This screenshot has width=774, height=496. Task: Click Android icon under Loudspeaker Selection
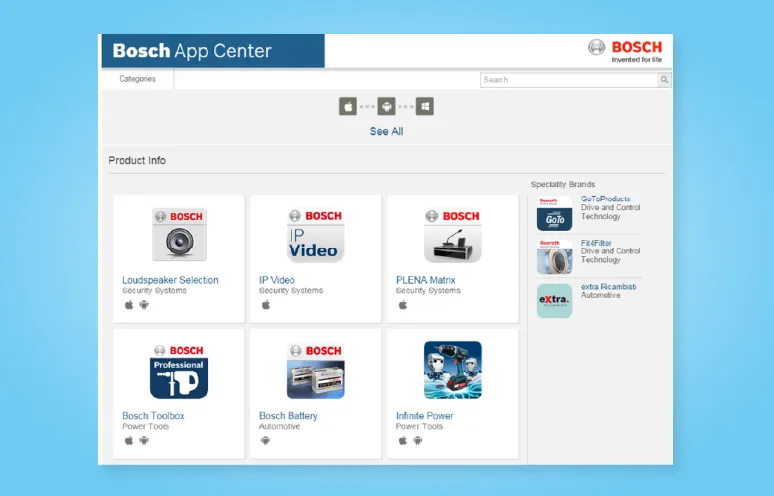point(144,305)
